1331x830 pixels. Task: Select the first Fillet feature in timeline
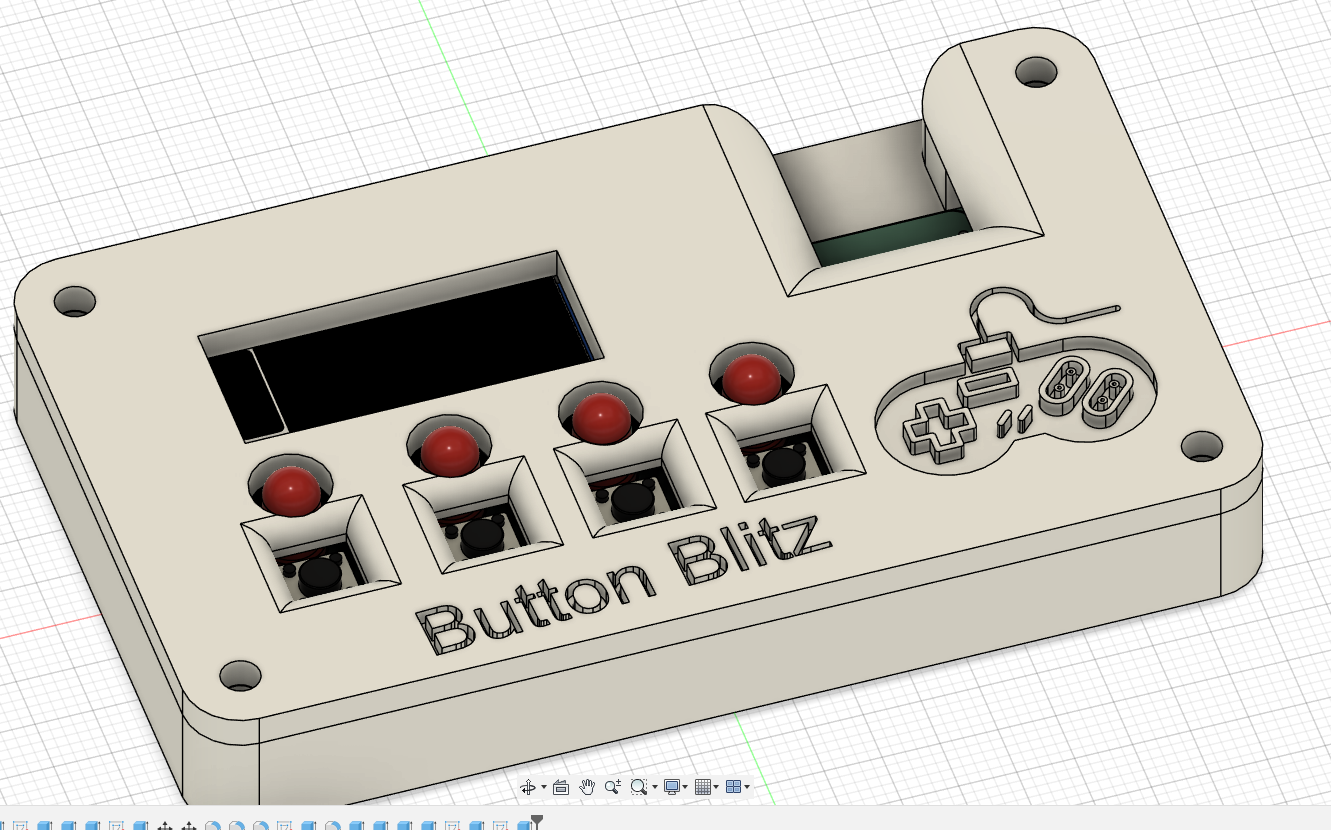[x=213, y=826]
